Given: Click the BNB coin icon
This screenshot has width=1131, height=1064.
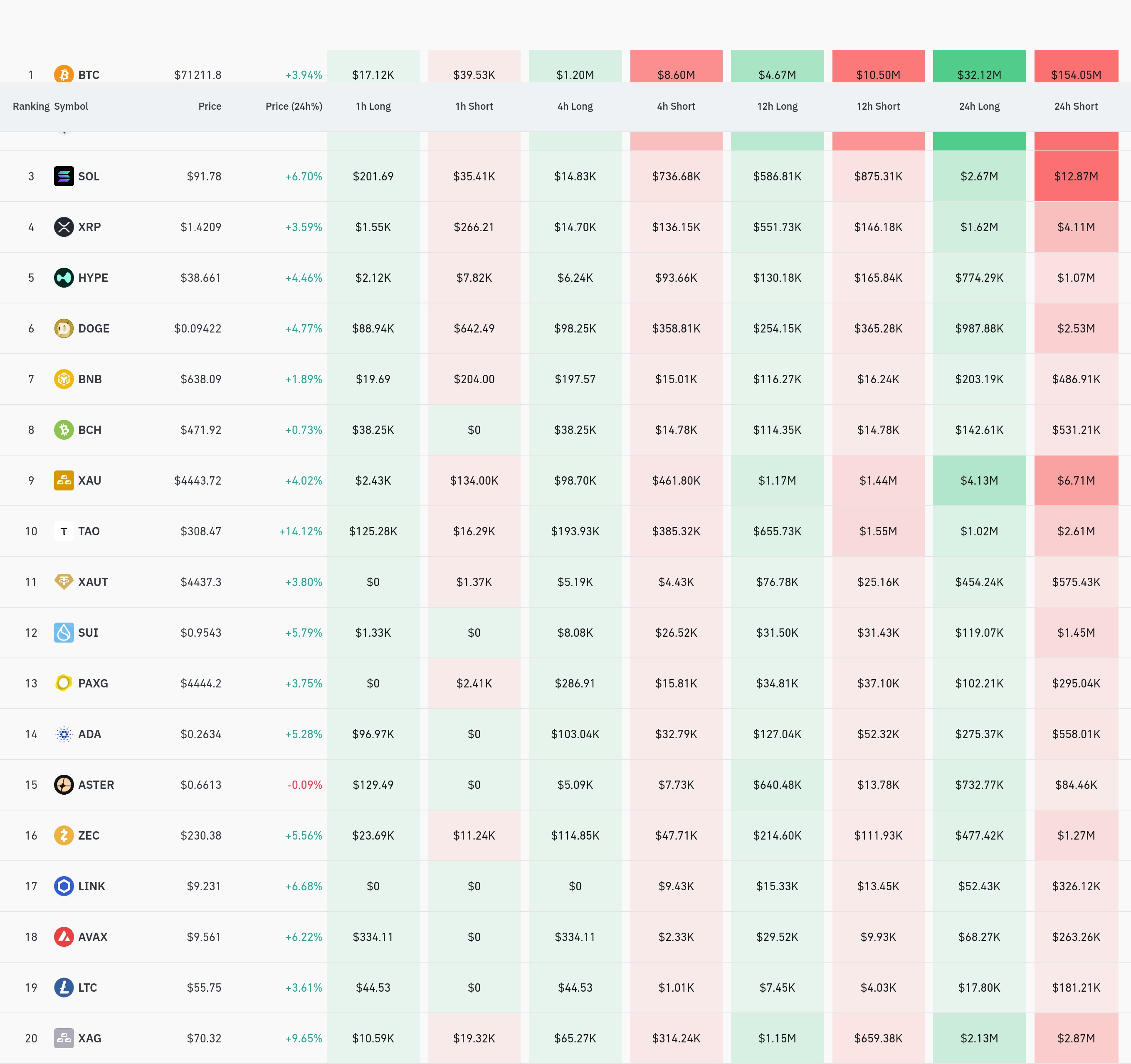Looking at the screenshot, I should click(x=64, y=379).
